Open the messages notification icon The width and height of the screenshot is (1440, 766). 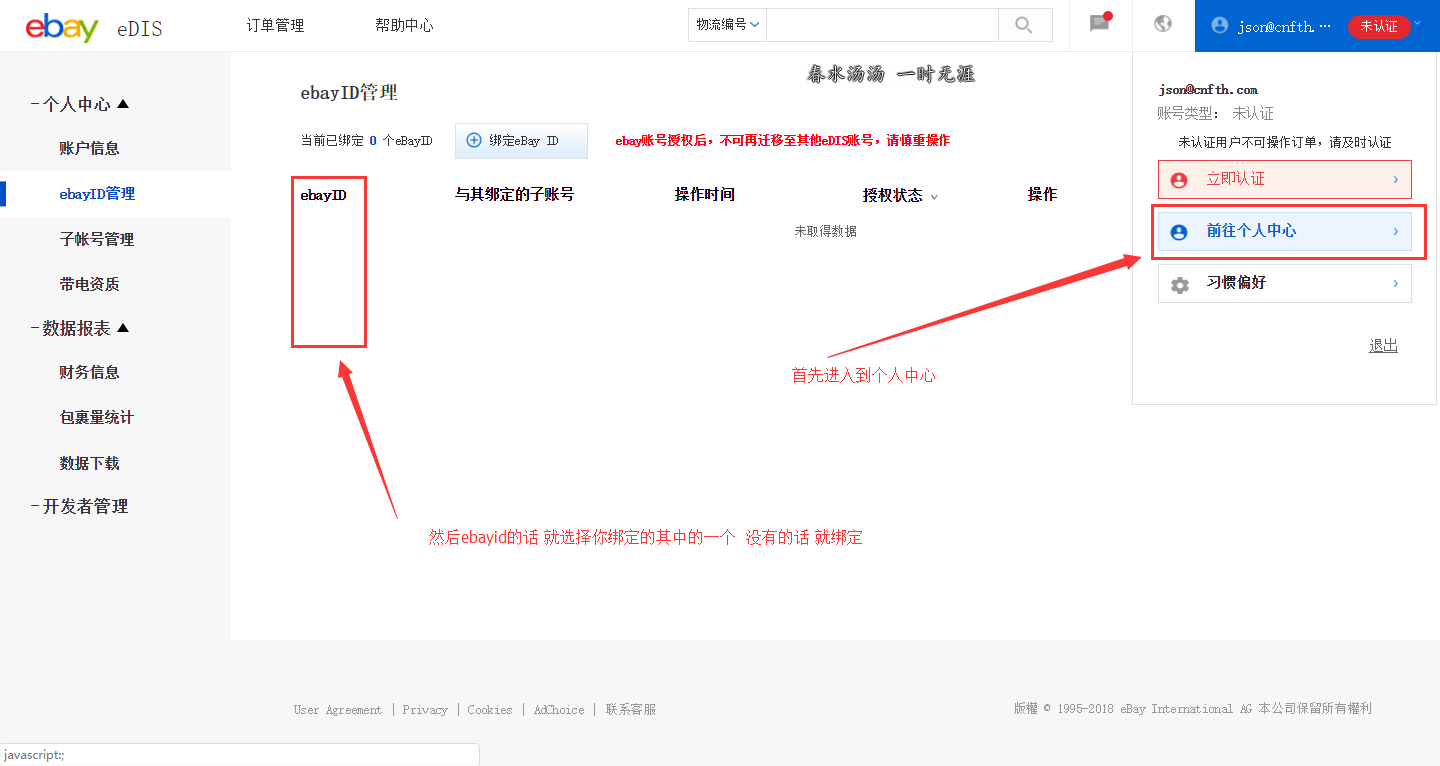coord(1100,23)
